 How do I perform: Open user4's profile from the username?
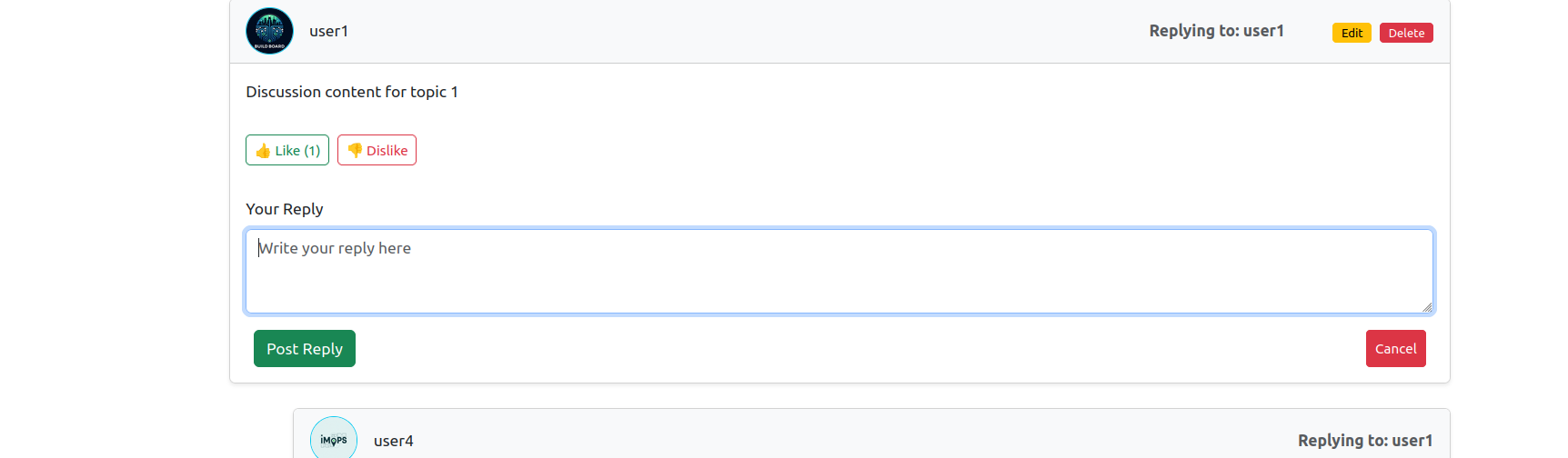(393, 441)
